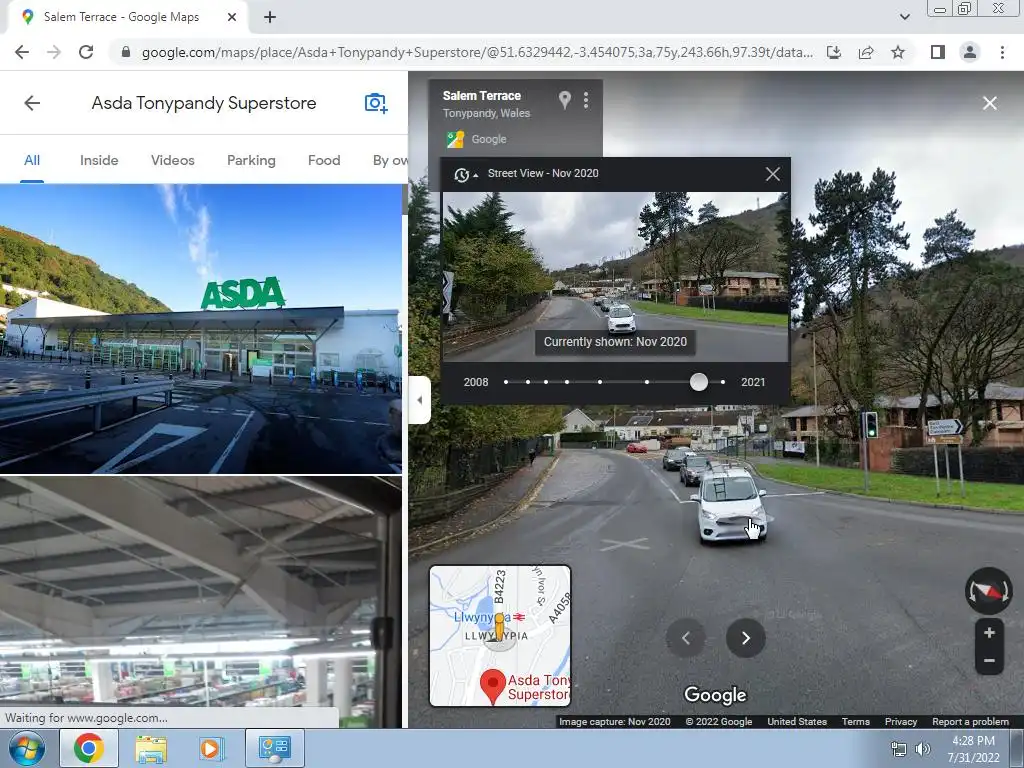Open the media player taskbar icon
Screen dimensions: 1024x768
coord(211,748)
